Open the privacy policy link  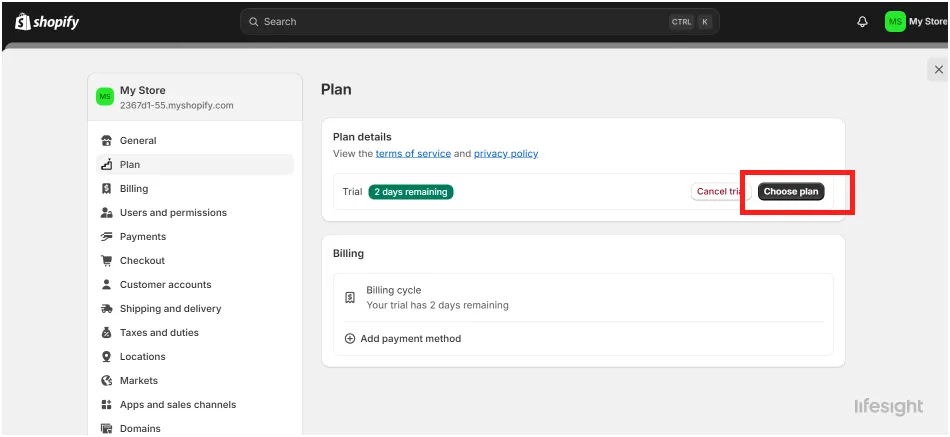coord(506,154)
